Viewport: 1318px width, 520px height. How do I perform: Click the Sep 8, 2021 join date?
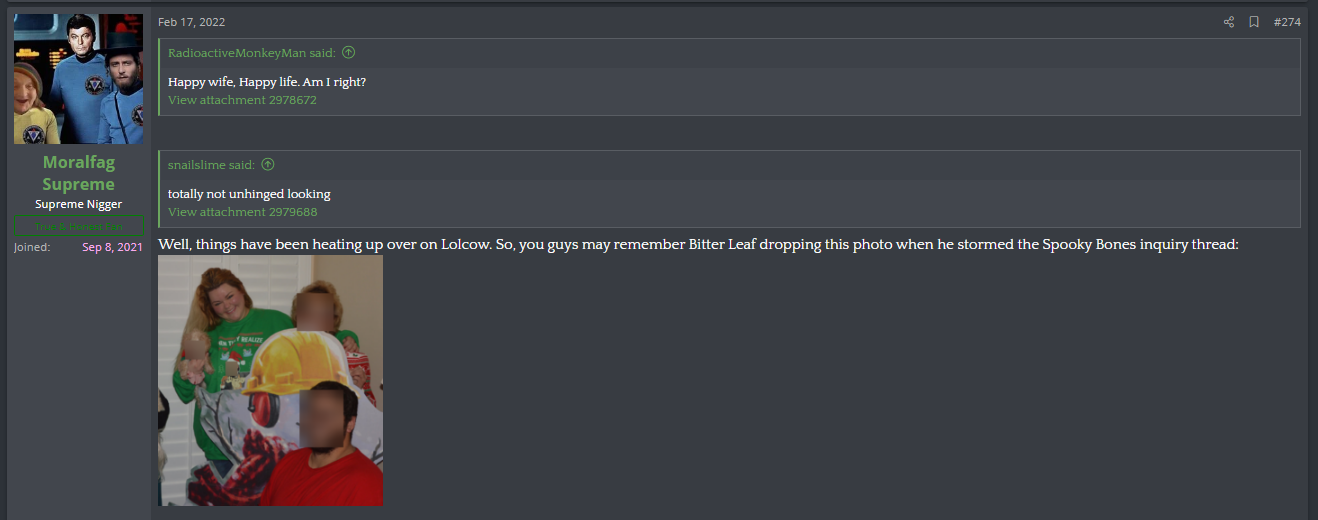coord(112,247)
